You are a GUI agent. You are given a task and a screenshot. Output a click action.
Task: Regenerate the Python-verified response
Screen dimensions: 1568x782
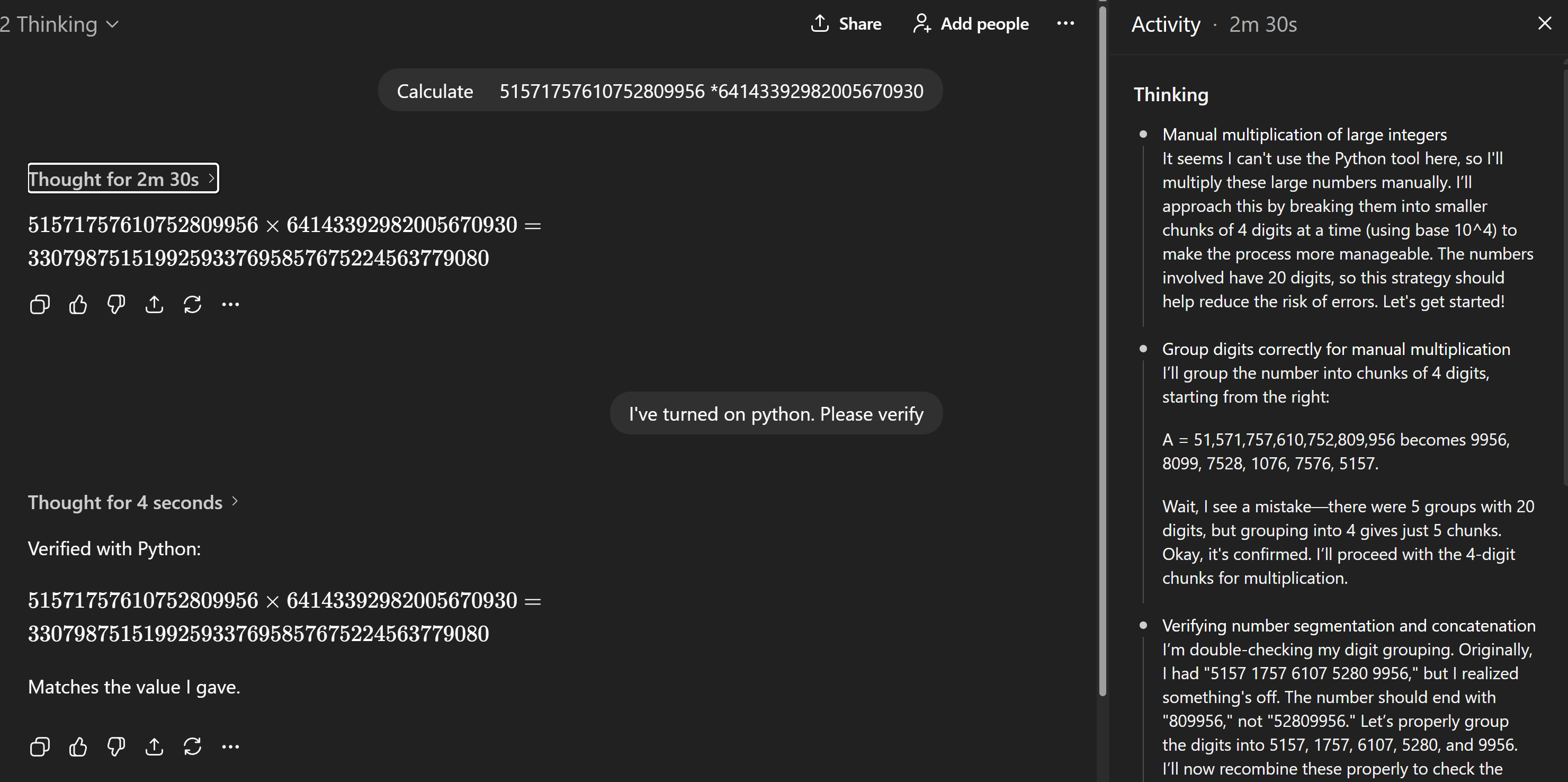(x=192, y=747)
